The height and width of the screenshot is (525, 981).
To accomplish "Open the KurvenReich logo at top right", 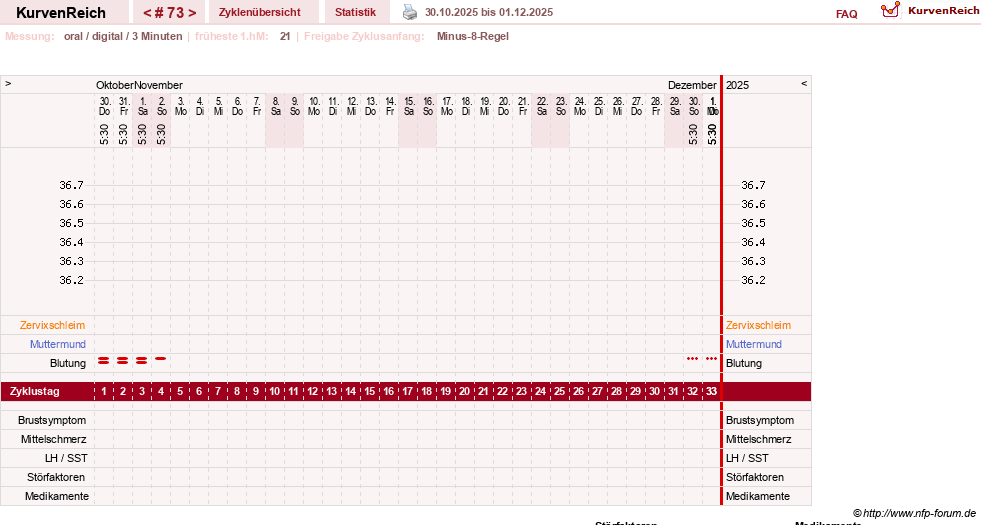I will (x=929, y=11).
